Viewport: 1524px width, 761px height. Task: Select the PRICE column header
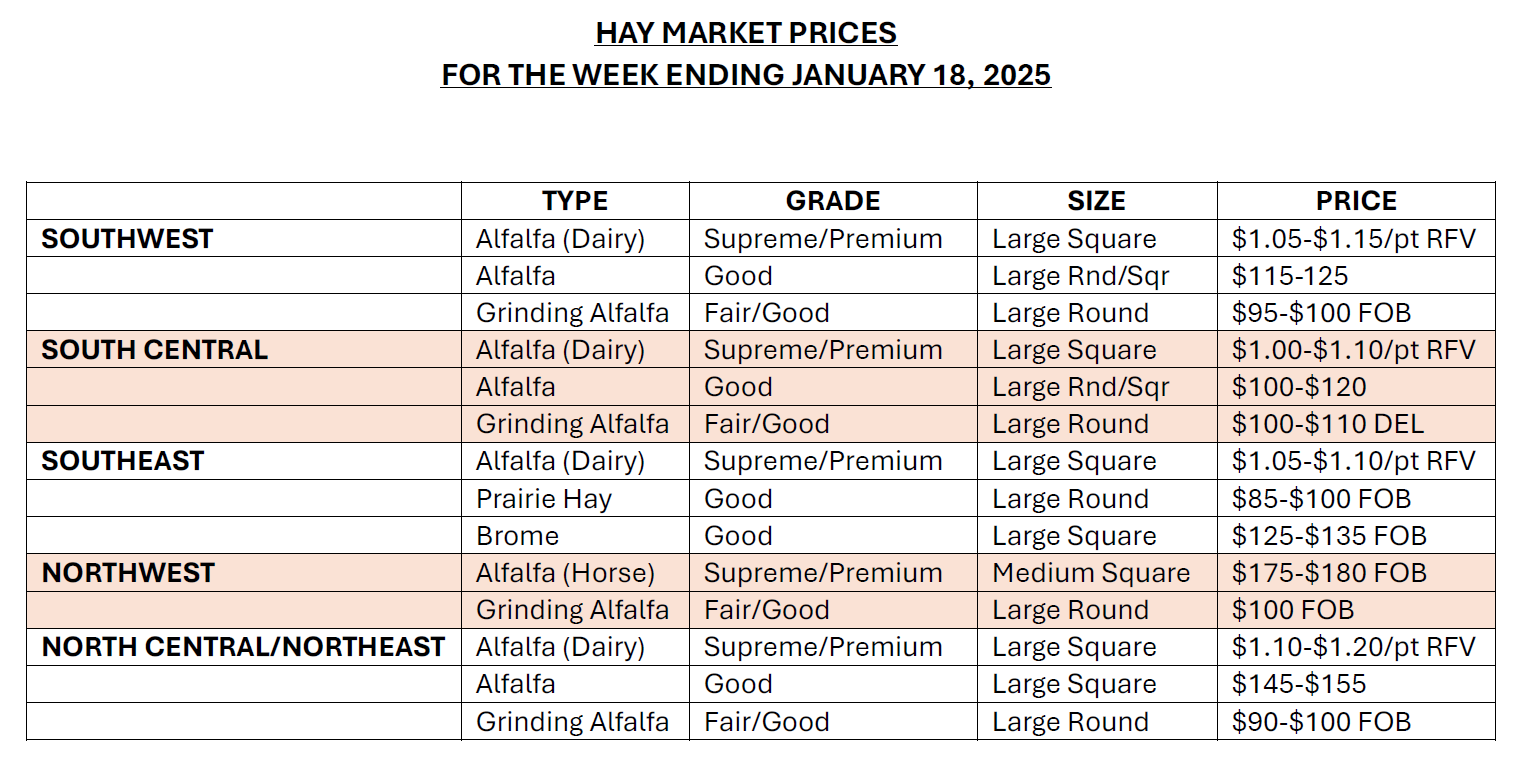click(1356, 201)
